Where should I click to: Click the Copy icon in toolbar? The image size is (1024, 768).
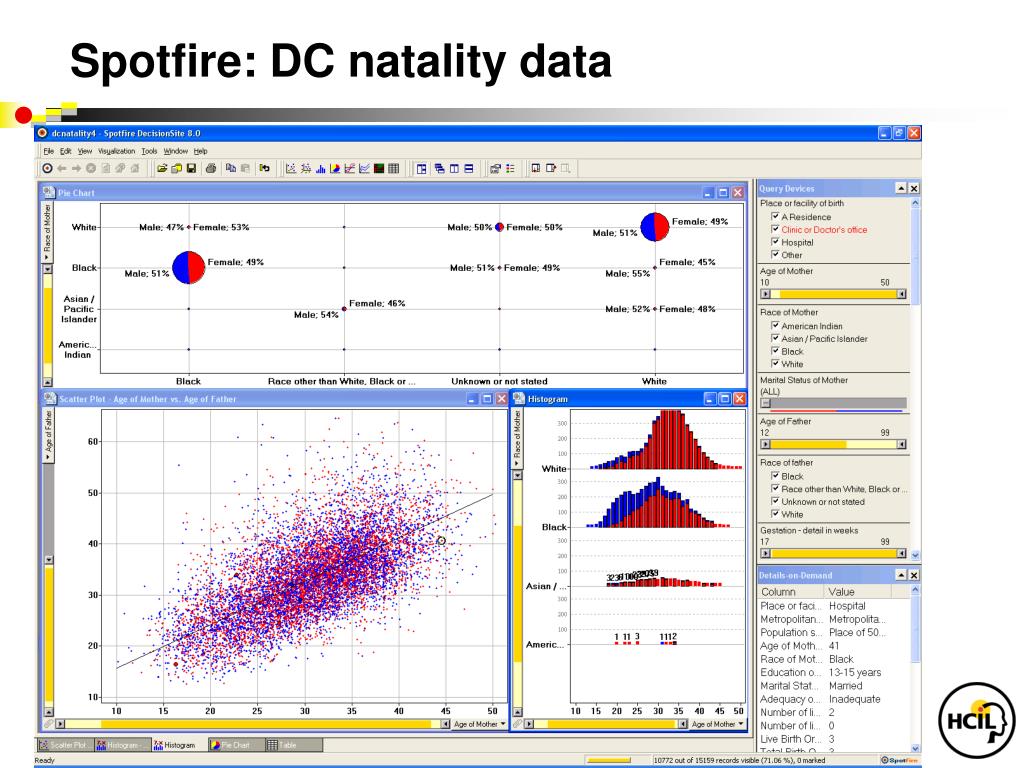(x=231, y=168)
